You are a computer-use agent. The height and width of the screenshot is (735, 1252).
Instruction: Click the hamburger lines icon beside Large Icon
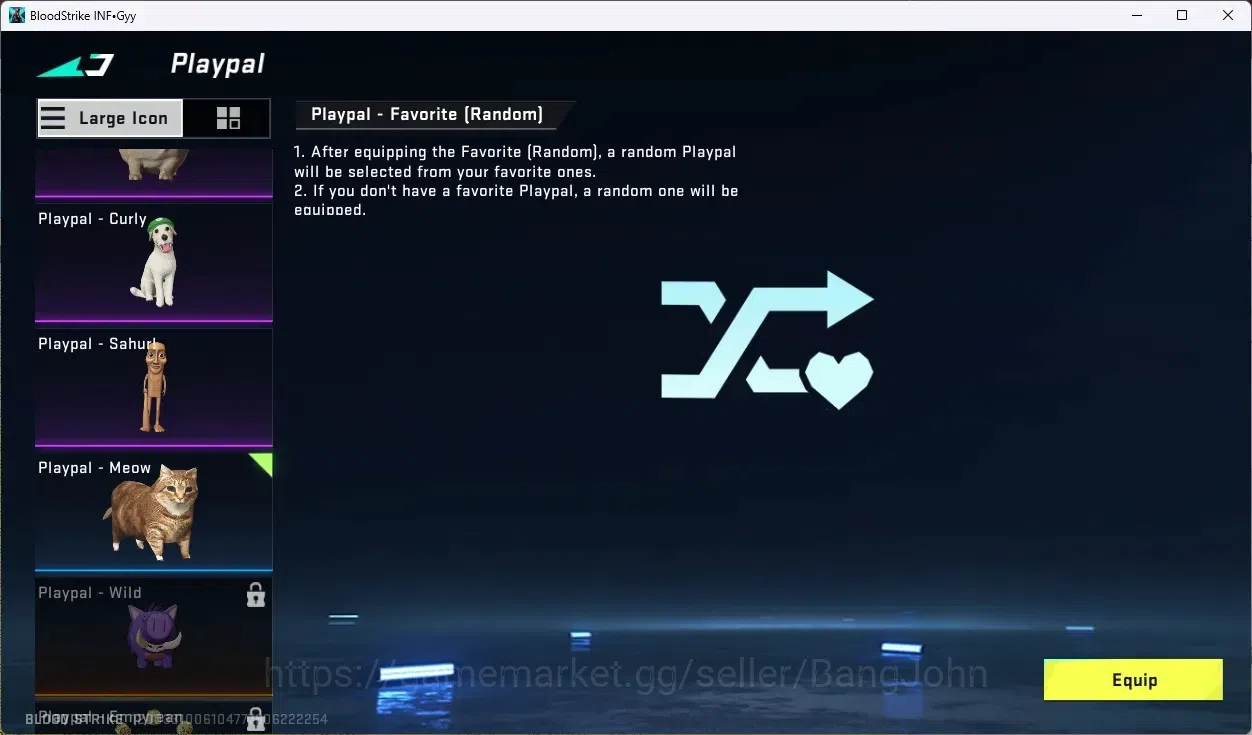click(x=53, y=118)
